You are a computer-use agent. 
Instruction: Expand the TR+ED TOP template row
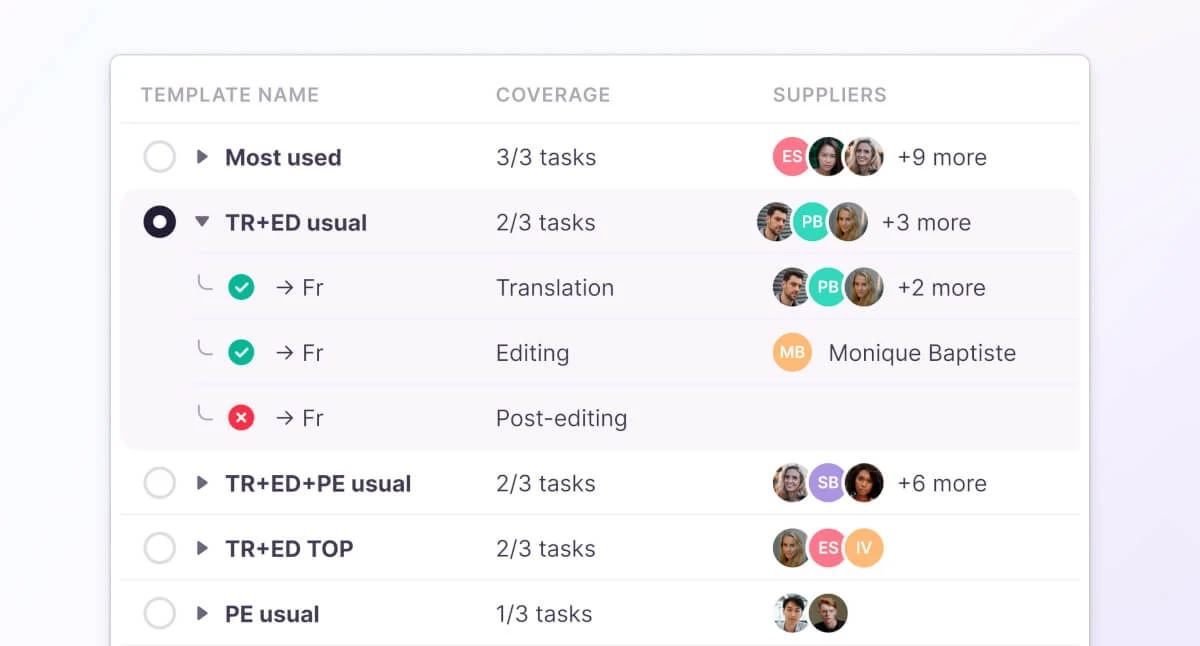[x=202, y=549]
